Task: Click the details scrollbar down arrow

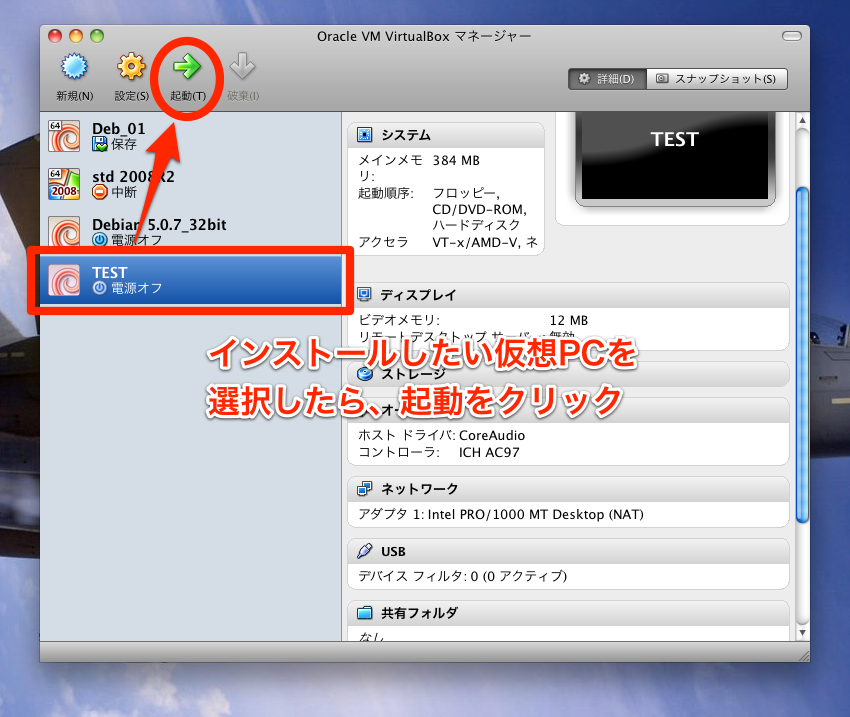Action: tap(802, 632)
